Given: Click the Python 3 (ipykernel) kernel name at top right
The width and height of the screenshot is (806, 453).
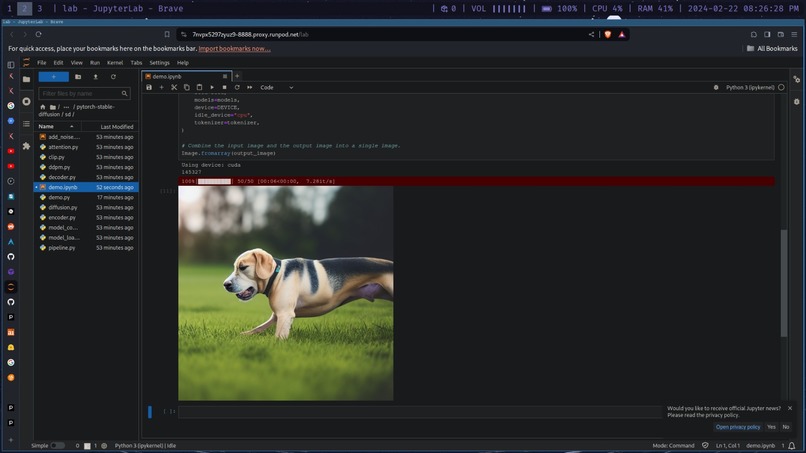Looking at the screenshot, I should pyautogui.click(x=749, y=87).
